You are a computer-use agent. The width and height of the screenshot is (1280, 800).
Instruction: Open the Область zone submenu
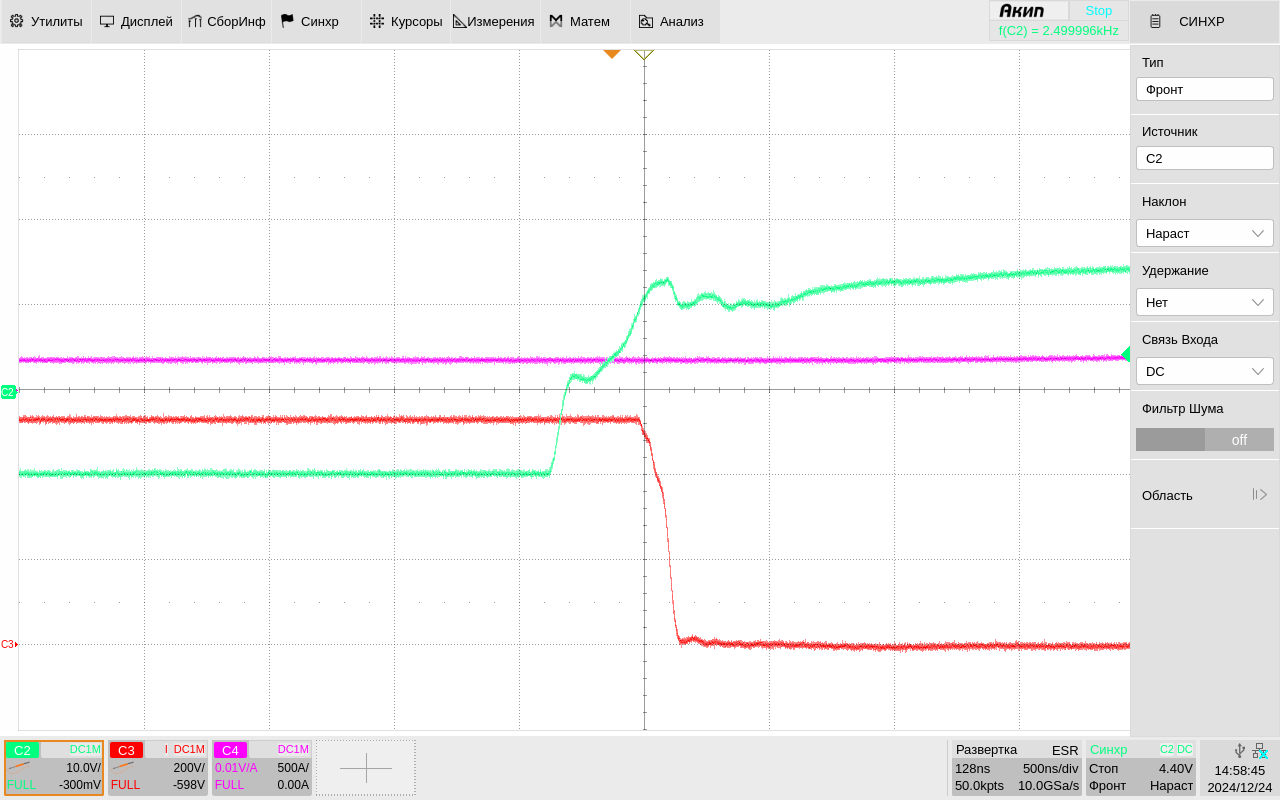1204,495
